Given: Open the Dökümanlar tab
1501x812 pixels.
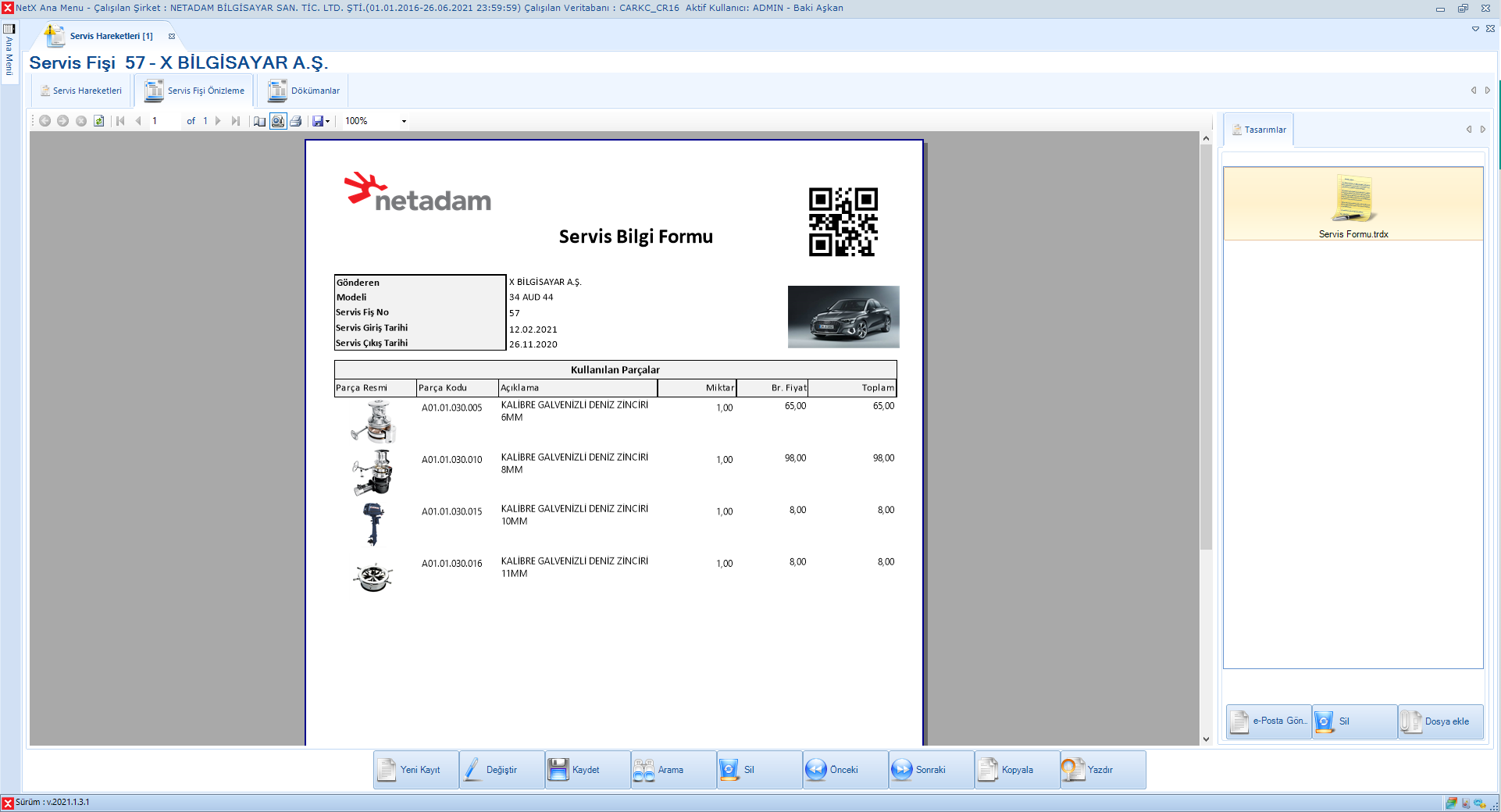Looking at the screenshot, I should tap(305, 91).
